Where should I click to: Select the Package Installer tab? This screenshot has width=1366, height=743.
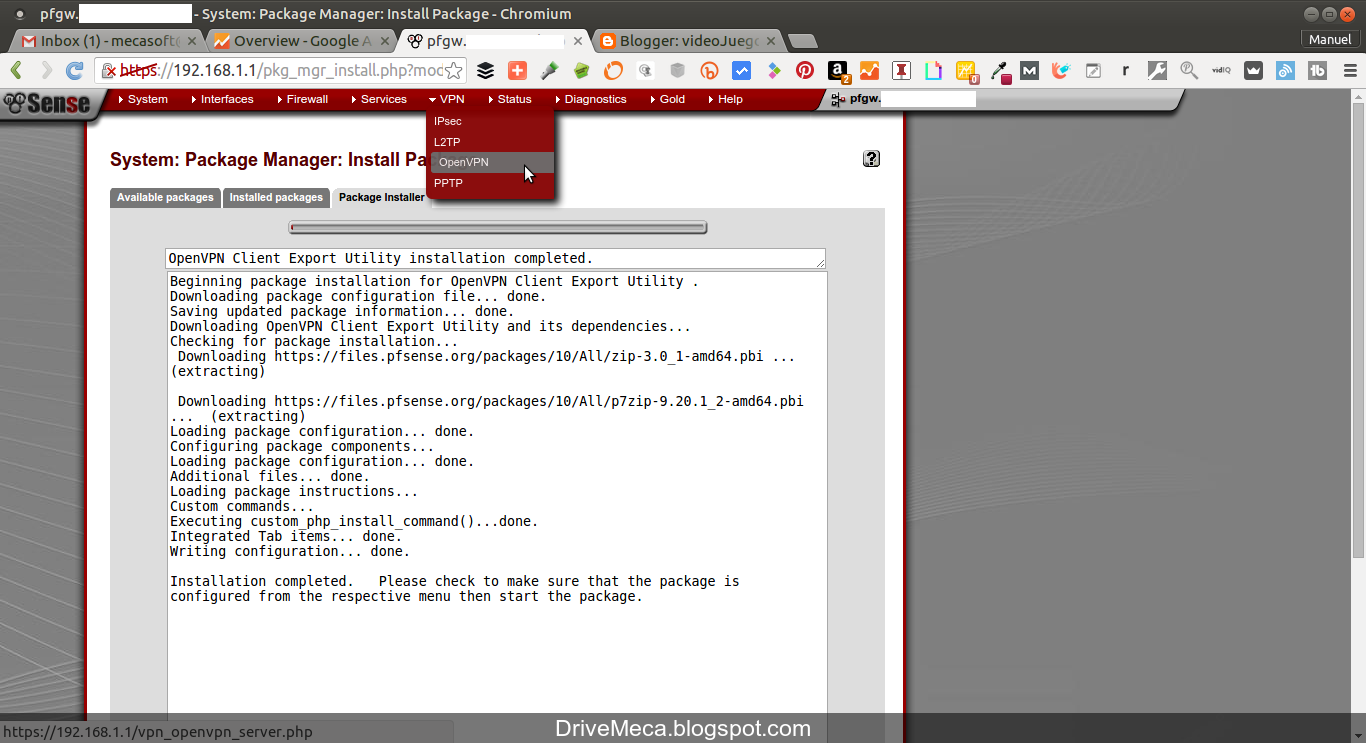[x=381, y=198]
